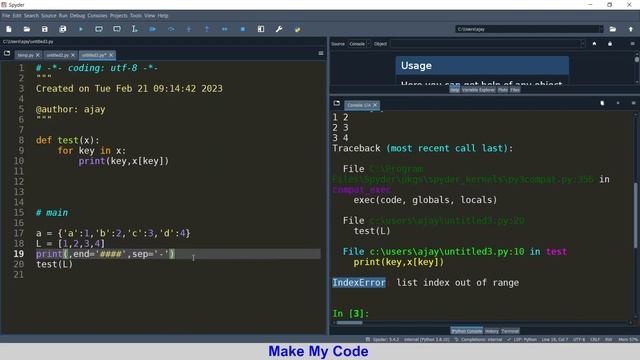The width and height of the screenshot is (640, 360).
Task: Open the Projects menu
Action: [118, 16]
